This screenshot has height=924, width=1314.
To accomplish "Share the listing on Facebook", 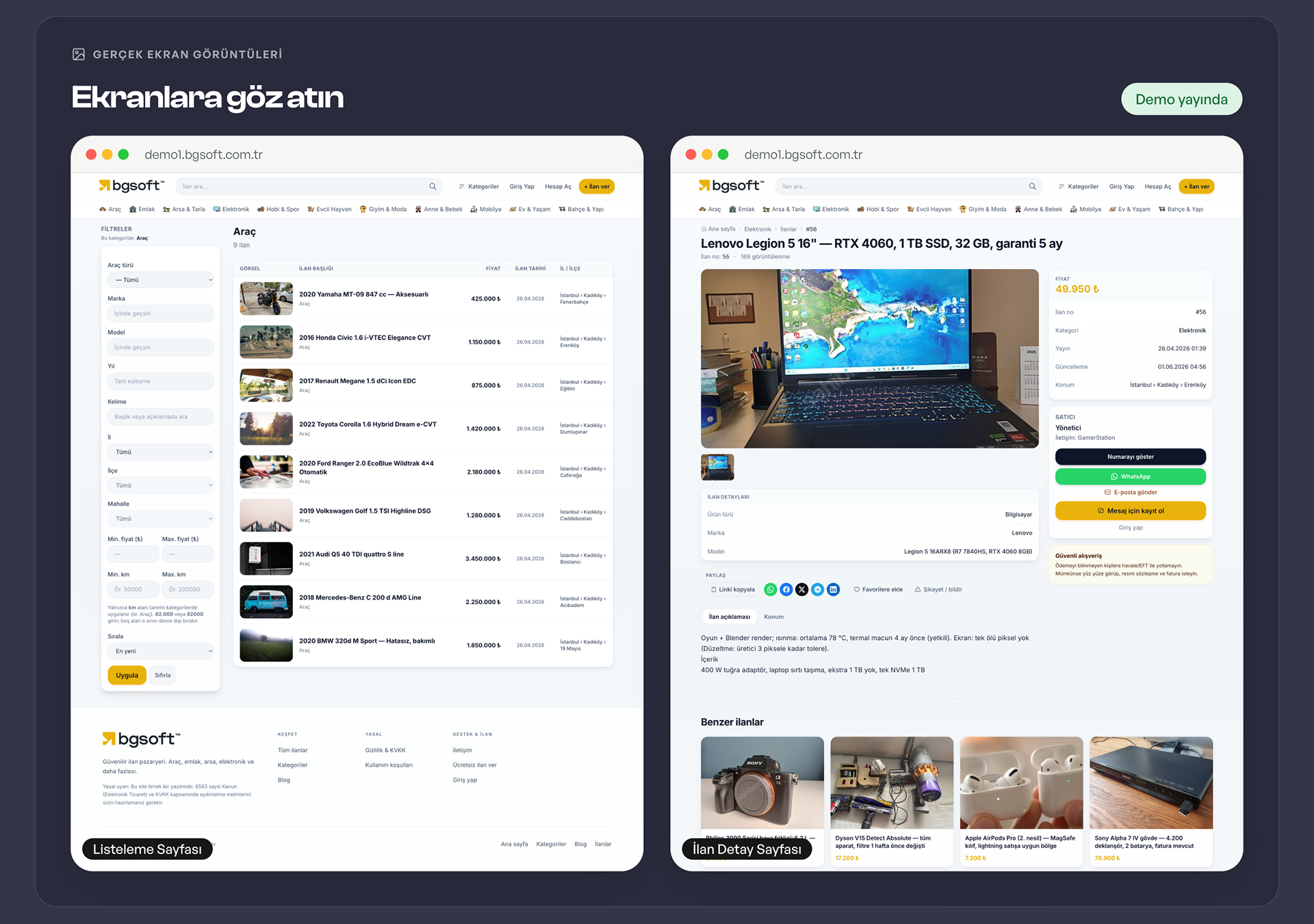I will [x=786, y=589].
